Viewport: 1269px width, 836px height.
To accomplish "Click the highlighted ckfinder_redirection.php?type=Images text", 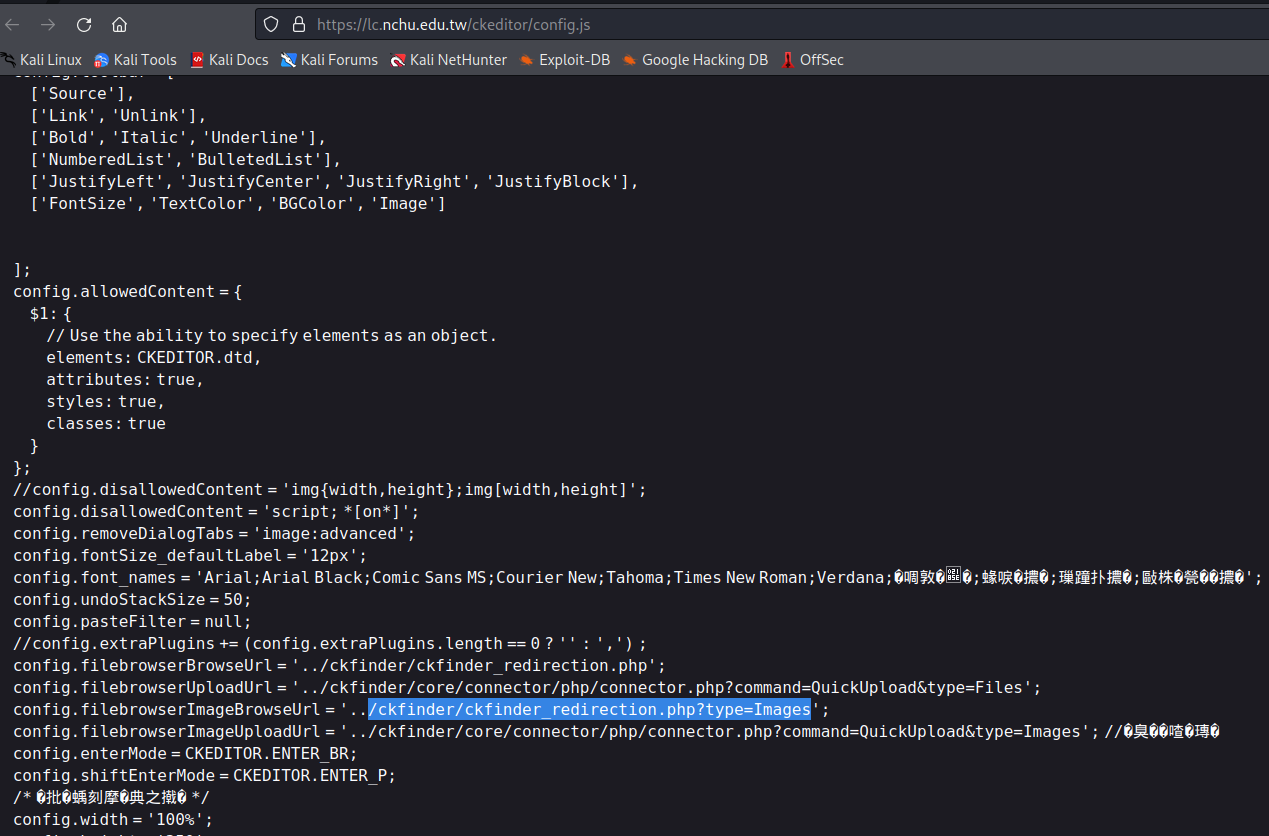I will [x=589, y=710].
